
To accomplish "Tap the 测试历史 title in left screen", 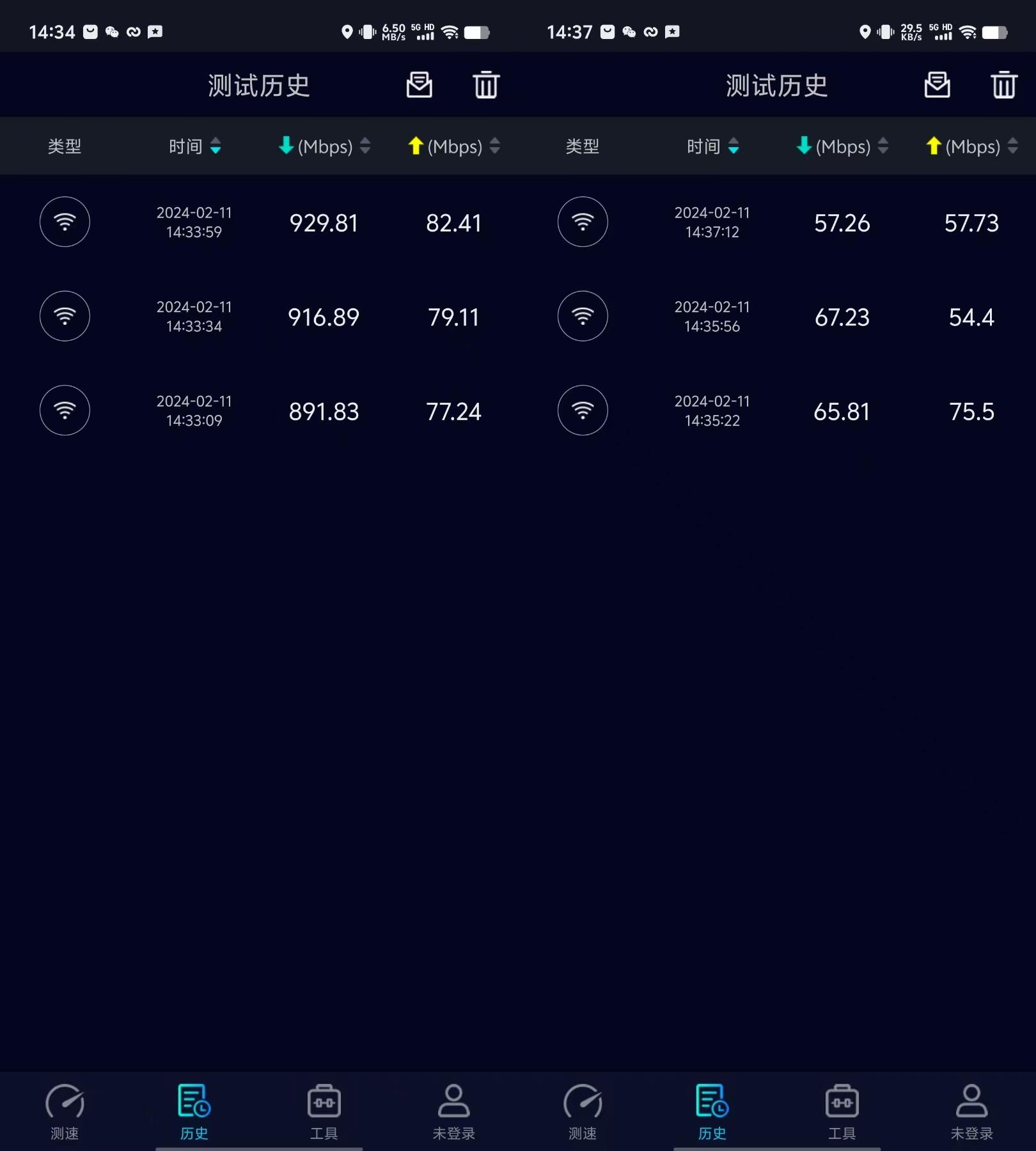I will coord(259,86).
